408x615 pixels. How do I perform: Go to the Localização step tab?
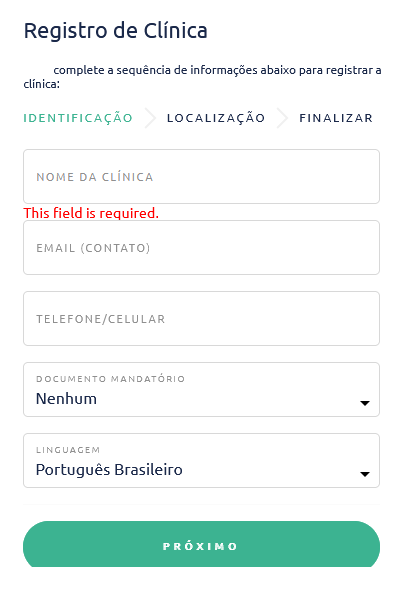point(216,118)
